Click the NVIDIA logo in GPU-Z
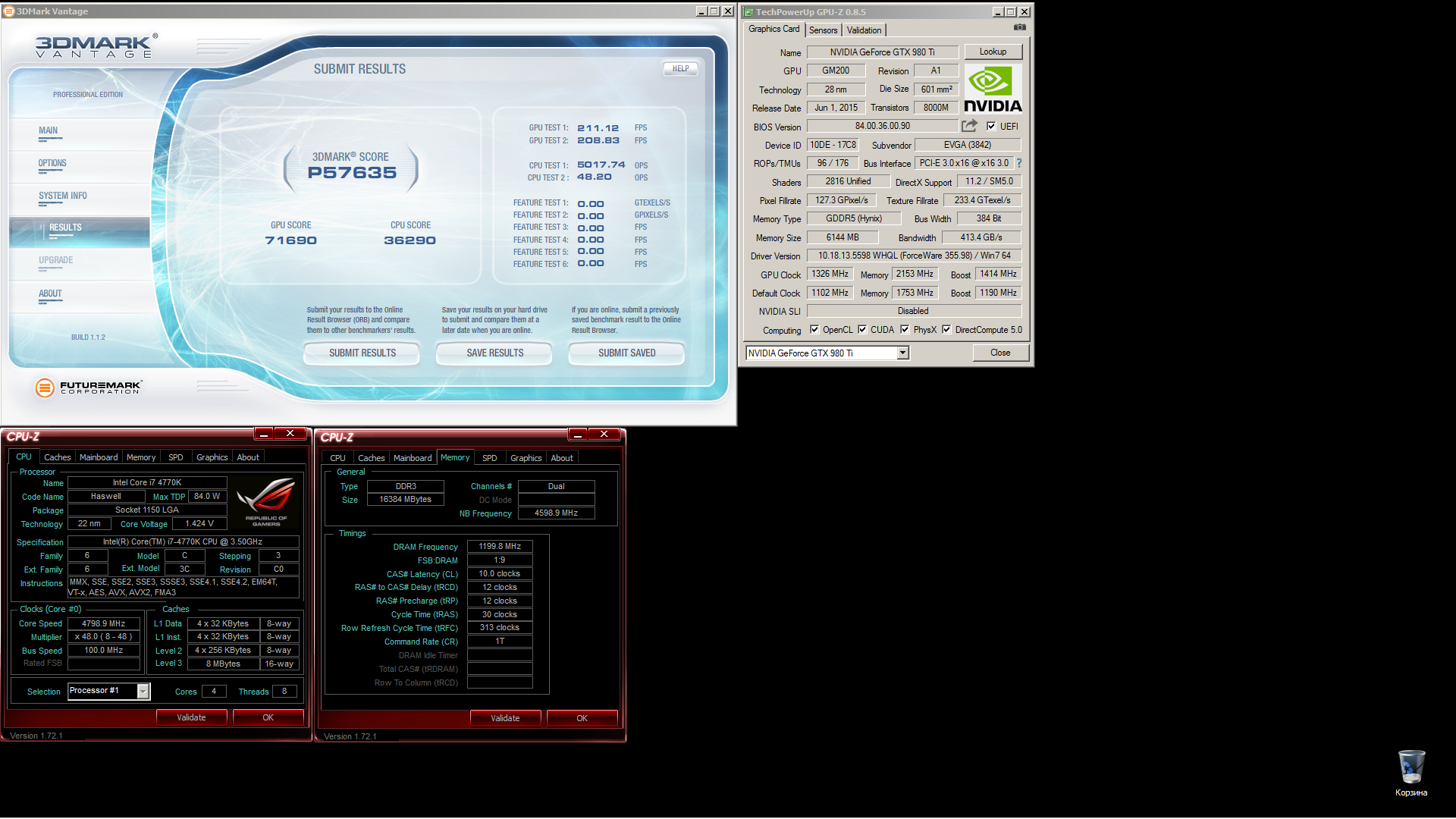Viewport: 1456px width, 819px height. pos(993,89)
